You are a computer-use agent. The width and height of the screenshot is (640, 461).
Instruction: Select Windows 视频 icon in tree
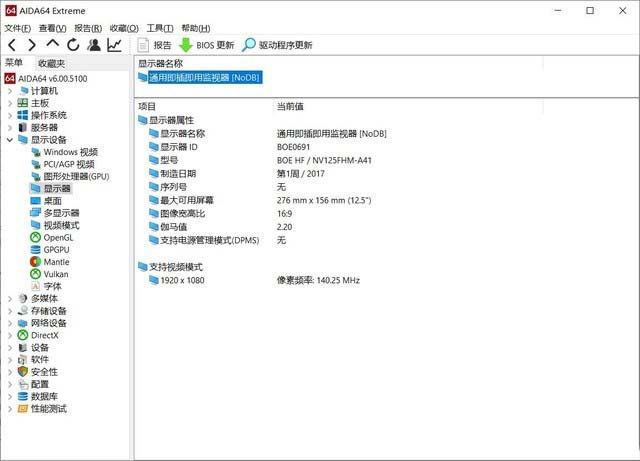[x=36, y=152]
